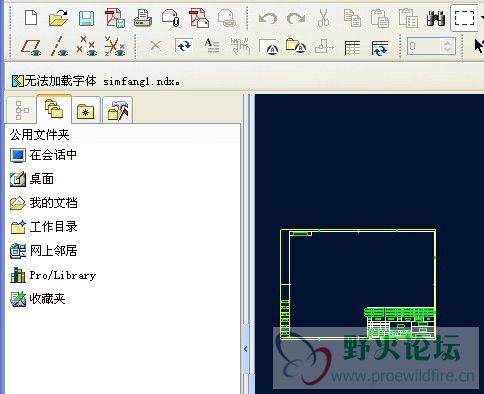The image size is (484, 394).
Task: Switch to the Favorites tab
Action: click(86, 110)
